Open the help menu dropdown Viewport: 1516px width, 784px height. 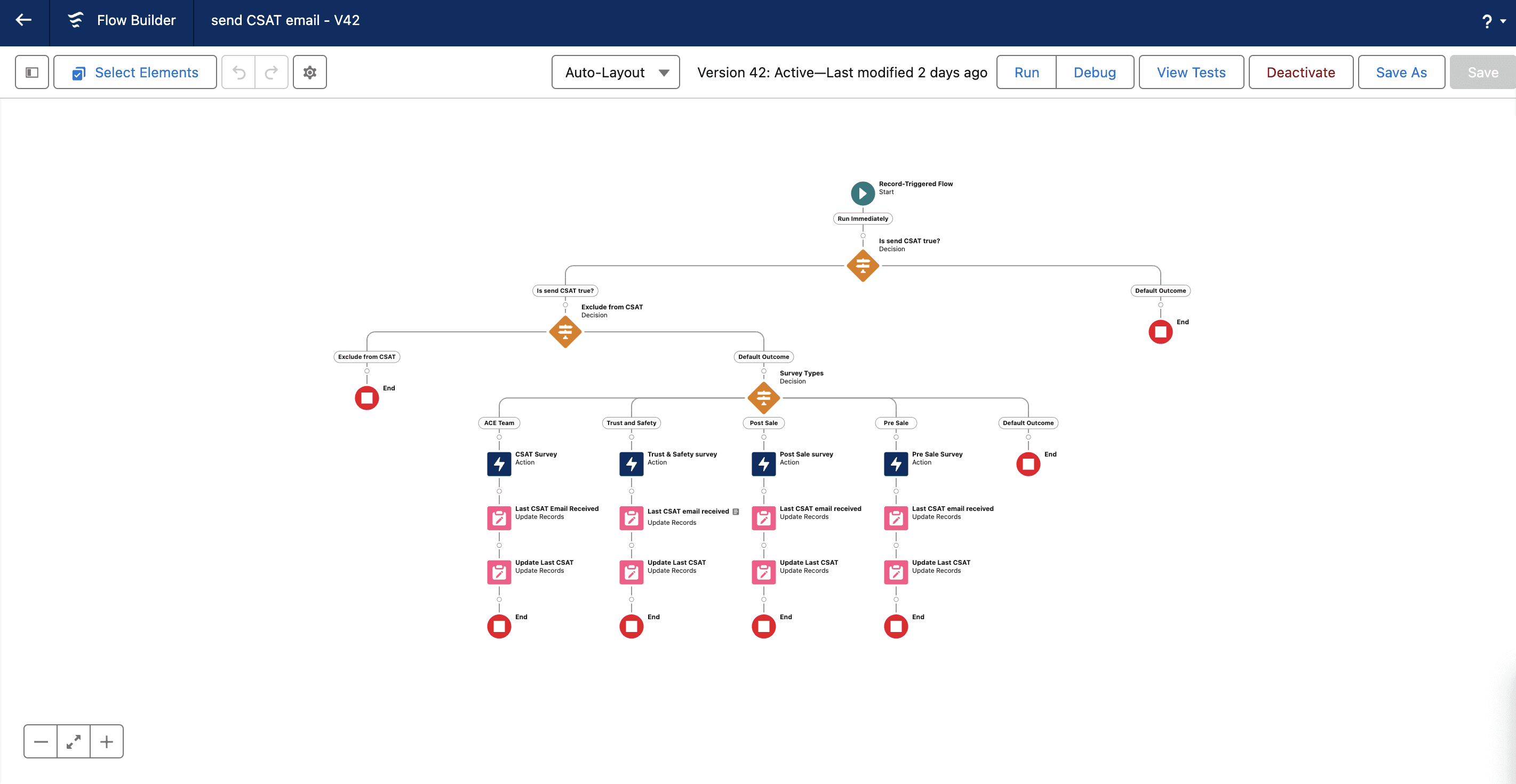click(x=1493, y=22)
